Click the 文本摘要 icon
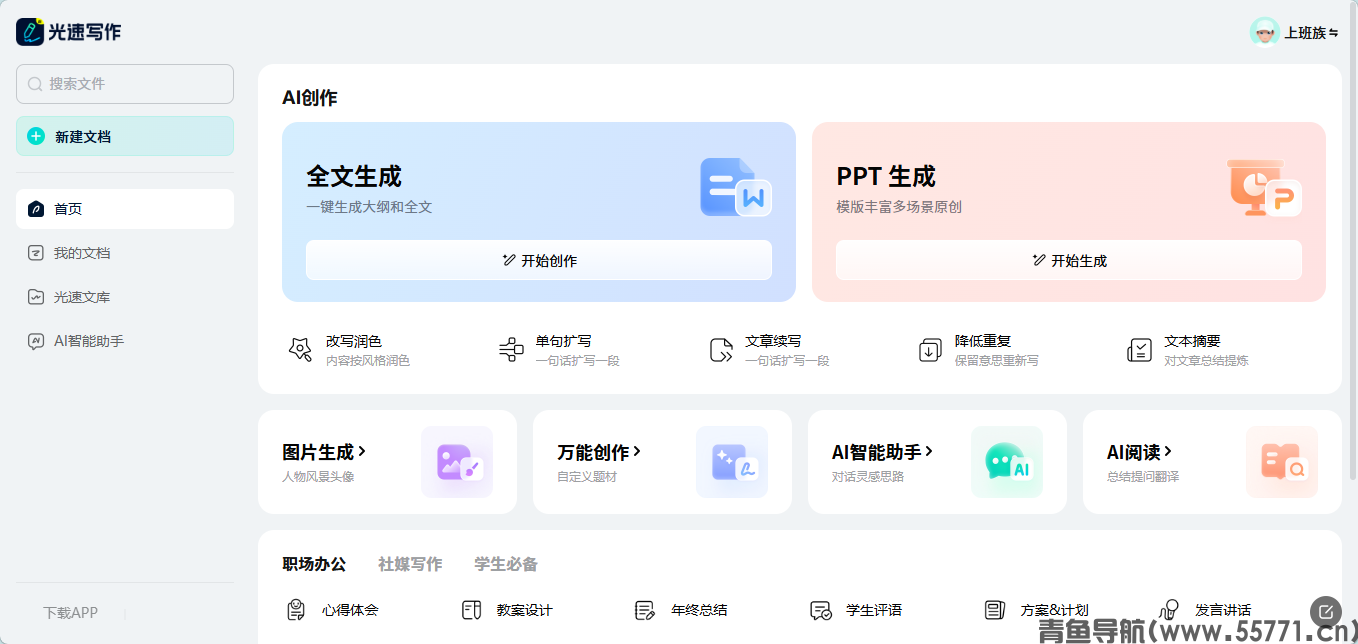This screenshot has width=1358, height=644. click(1139, 350)
